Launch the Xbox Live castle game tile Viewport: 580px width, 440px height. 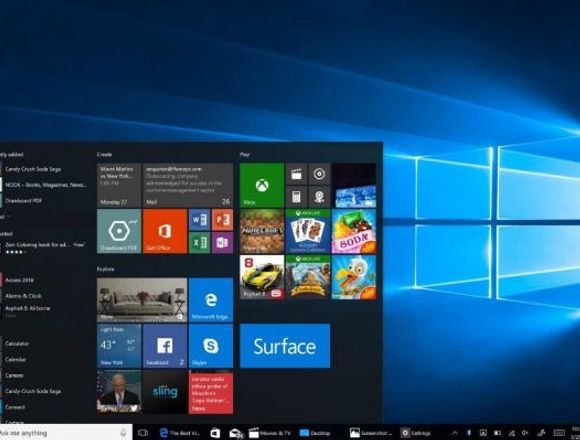[x=308, y=277]
